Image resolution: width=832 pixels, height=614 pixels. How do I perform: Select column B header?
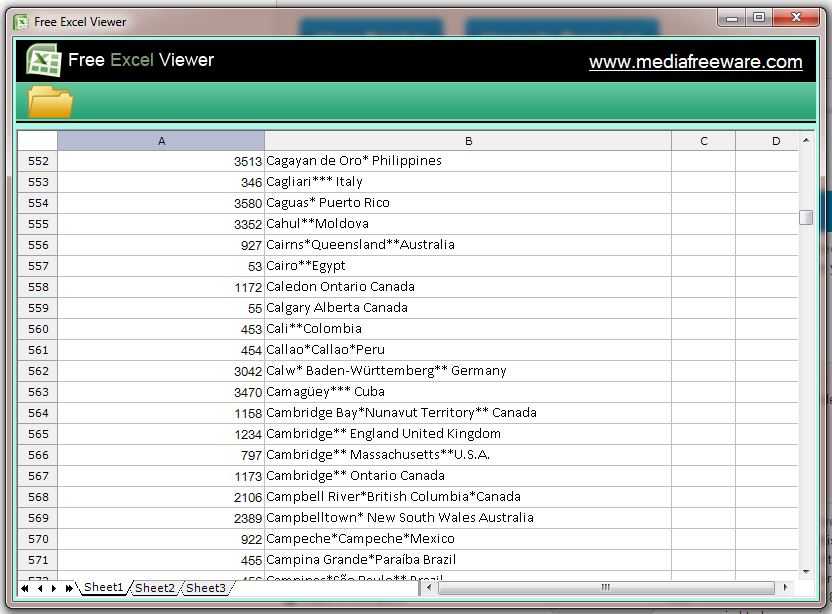tap(468, 141)
